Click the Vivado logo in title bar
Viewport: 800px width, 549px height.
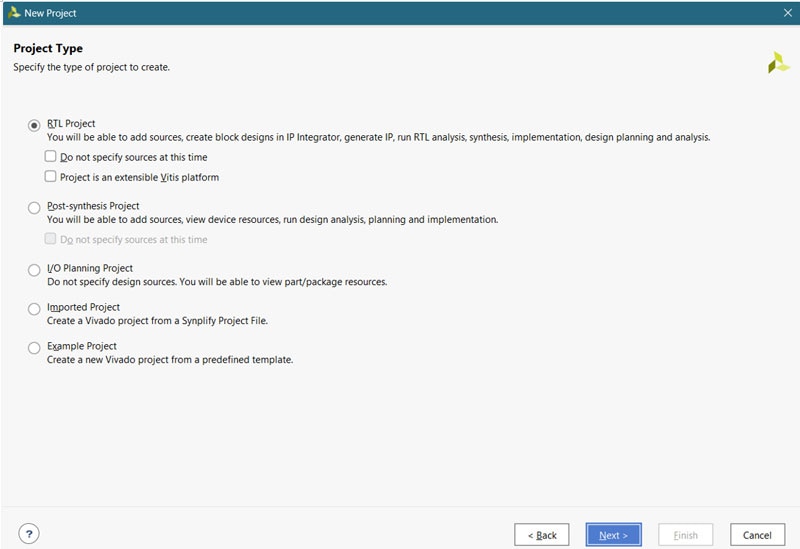(x=14, y=13)
